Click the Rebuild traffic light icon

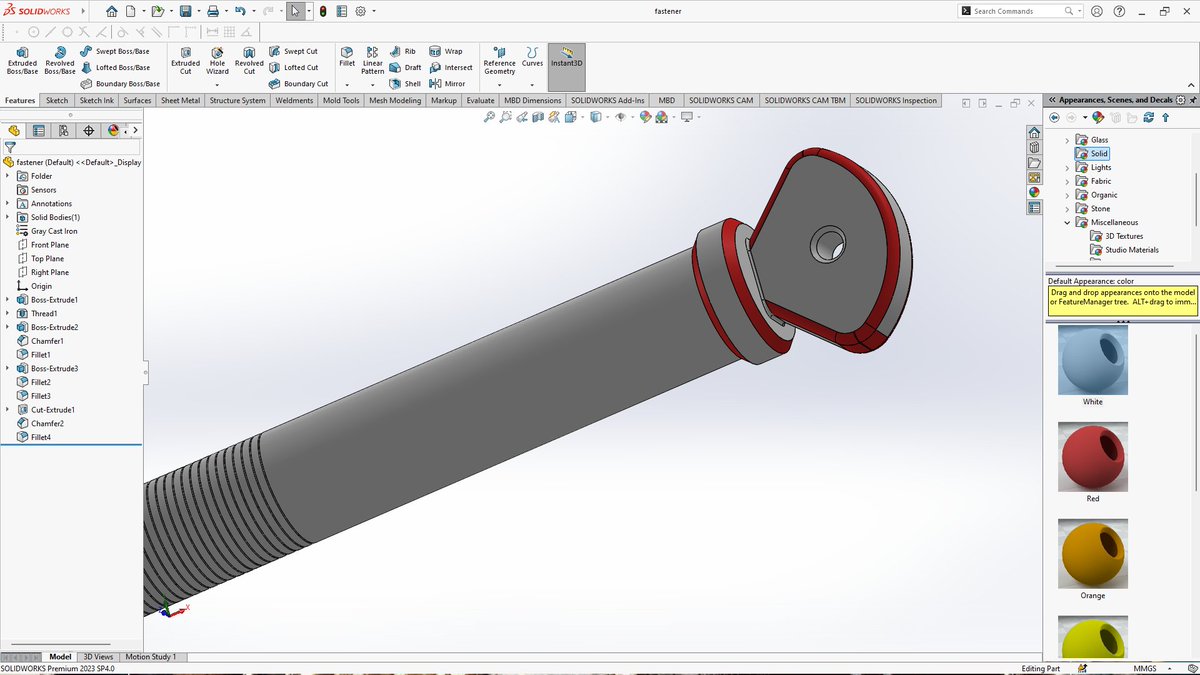(x=323, y=11)
